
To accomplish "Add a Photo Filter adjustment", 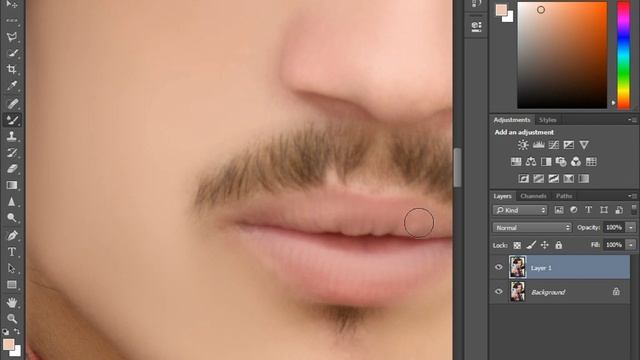I will 561,162.
